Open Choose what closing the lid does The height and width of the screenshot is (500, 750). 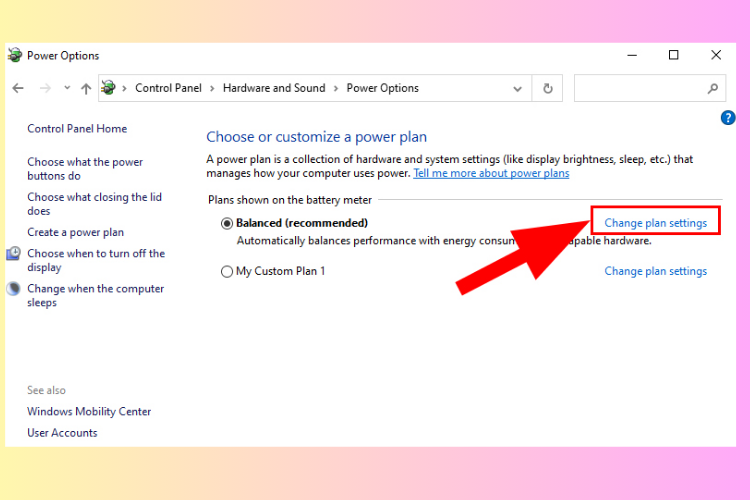click(95, 204)
